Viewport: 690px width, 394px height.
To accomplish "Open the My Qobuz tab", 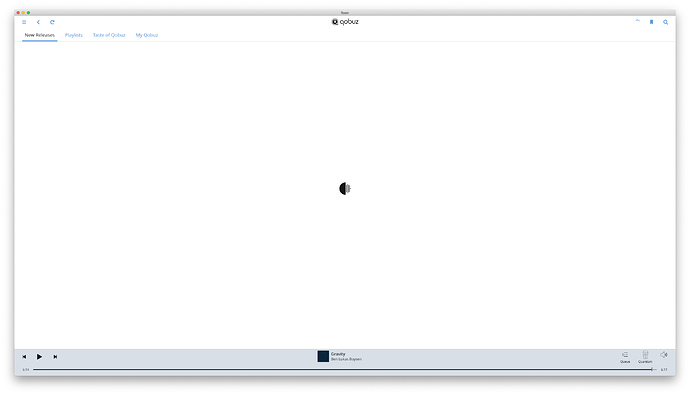I will (x=147, y=35).
